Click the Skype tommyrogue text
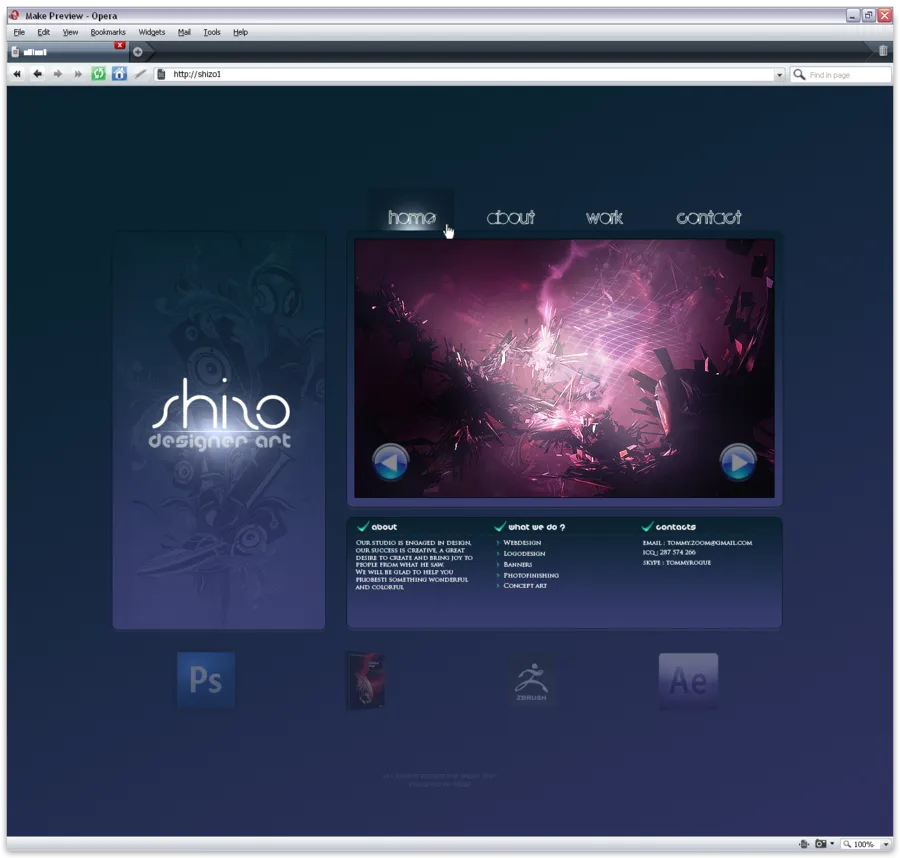This screenshot has width=900, height=858. 677,563
